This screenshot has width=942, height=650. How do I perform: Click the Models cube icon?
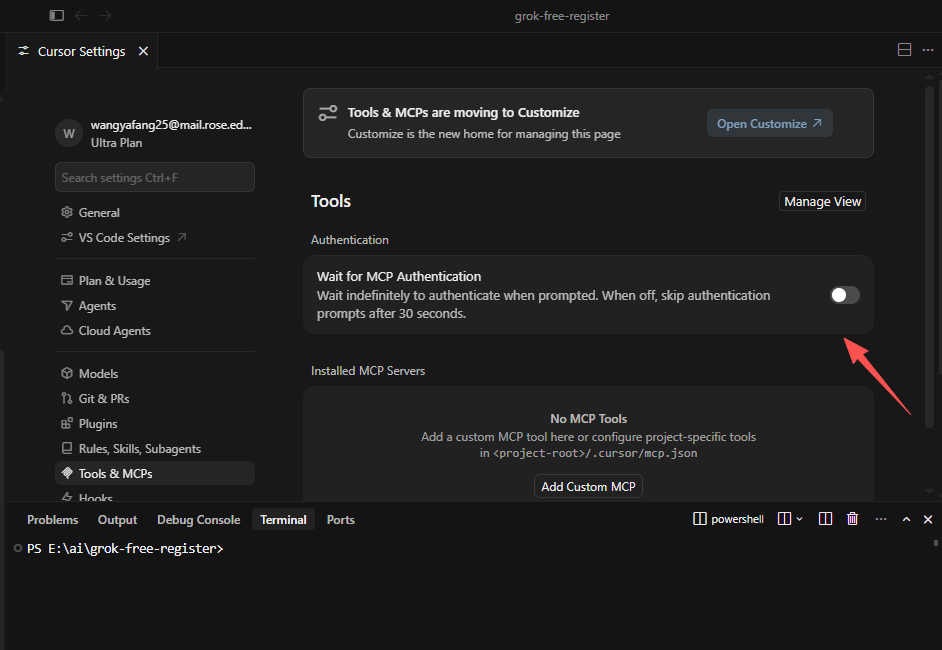(67, 373)
